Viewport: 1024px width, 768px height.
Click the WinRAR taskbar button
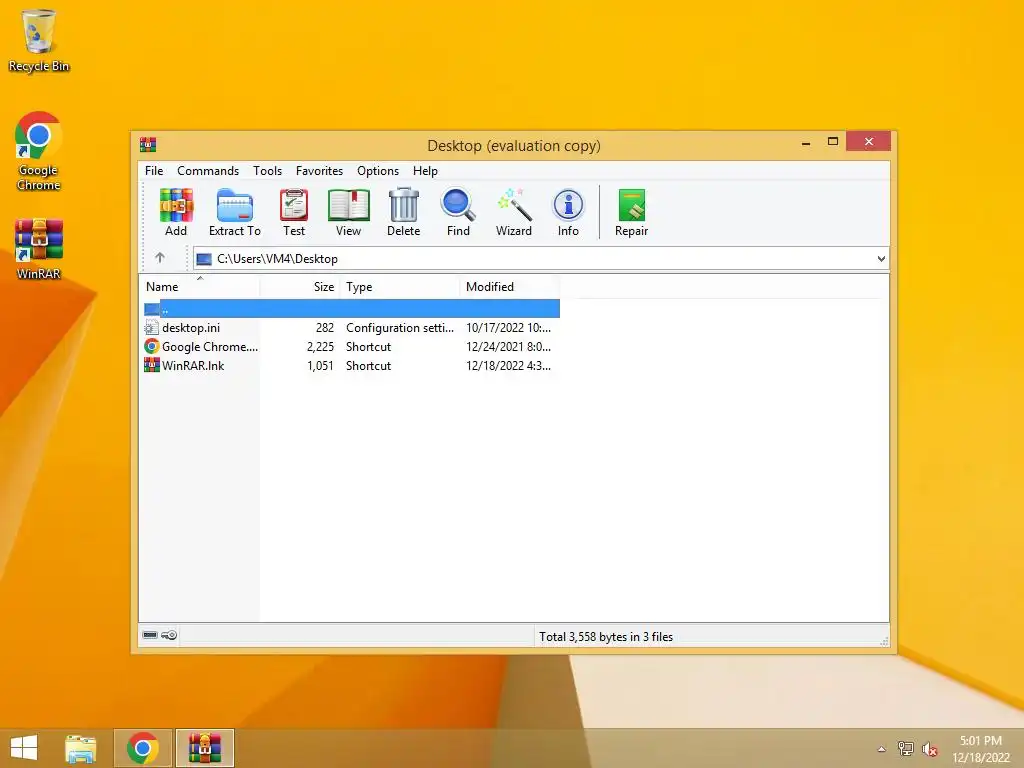click(205, 748)
